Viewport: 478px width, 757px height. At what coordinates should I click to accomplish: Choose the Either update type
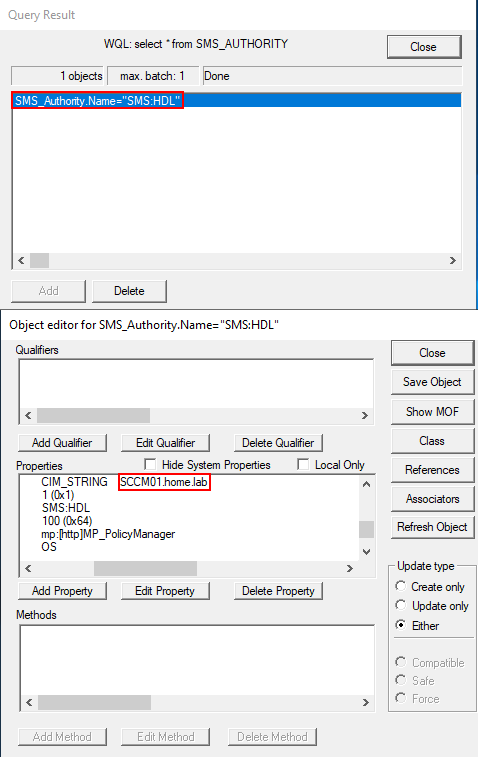pos(400,625)
